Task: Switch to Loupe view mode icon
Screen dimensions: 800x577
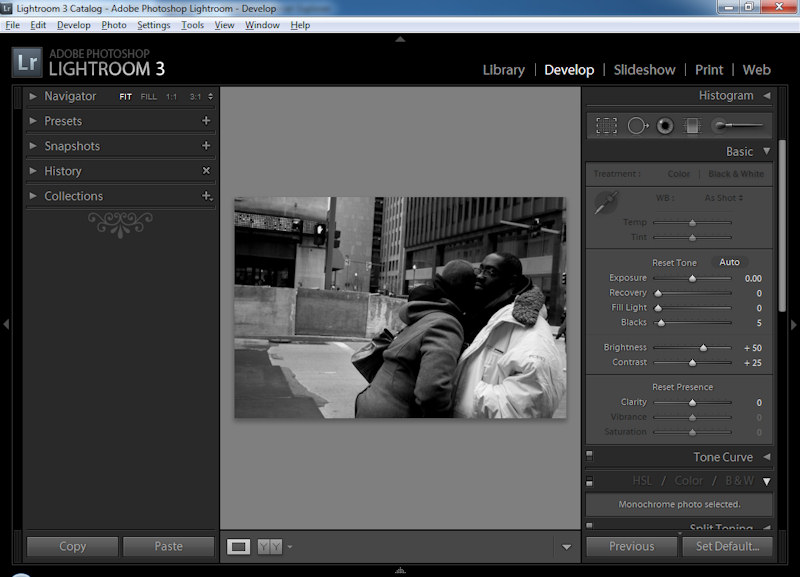Action: point(238,547)
